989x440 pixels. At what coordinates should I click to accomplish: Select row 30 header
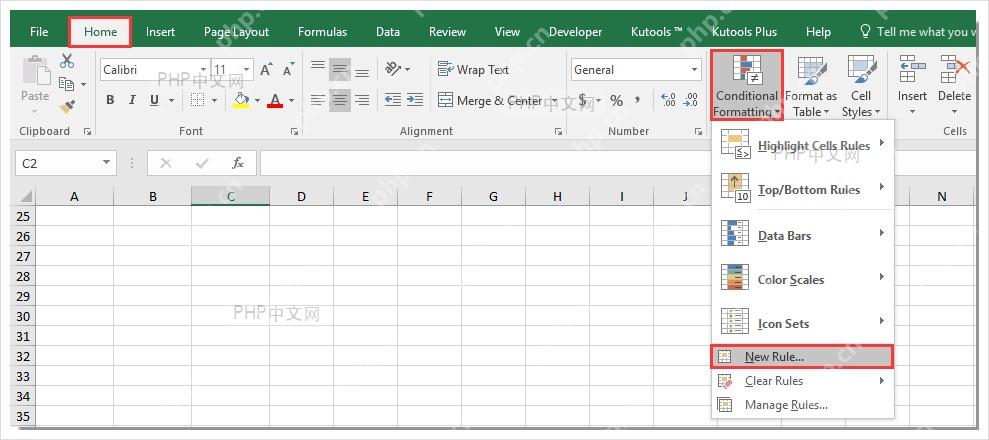(x=23, y=316)
